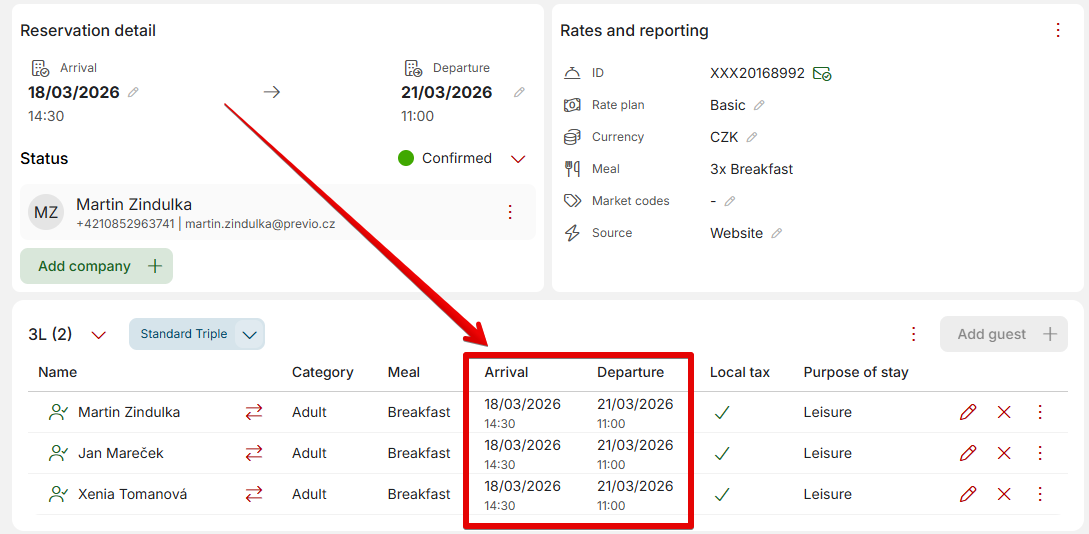Expand the Confirmed status dropdown
Viewport: 1089px width, 534px height.
coord(518,159)
